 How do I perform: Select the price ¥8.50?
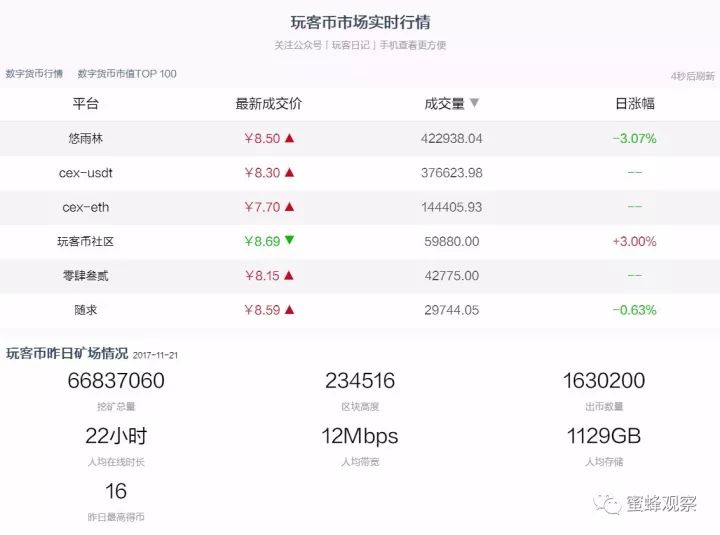[x=262, y=138]
